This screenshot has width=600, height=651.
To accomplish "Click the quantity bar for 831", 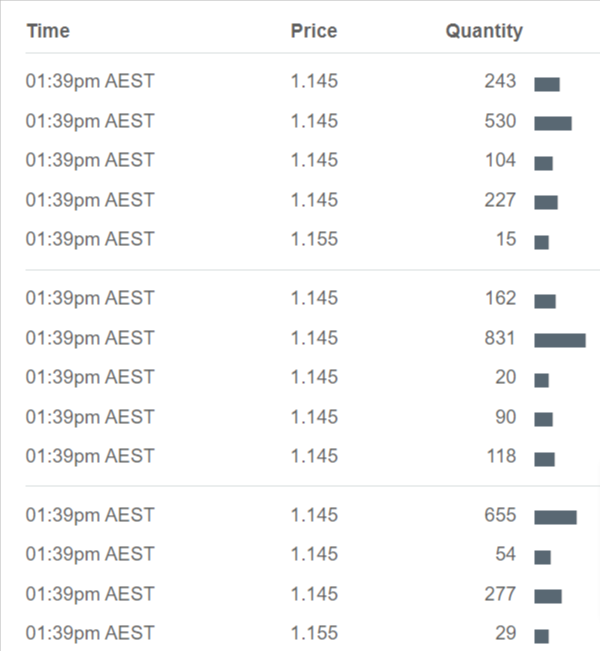I will [x=559, y=340].
